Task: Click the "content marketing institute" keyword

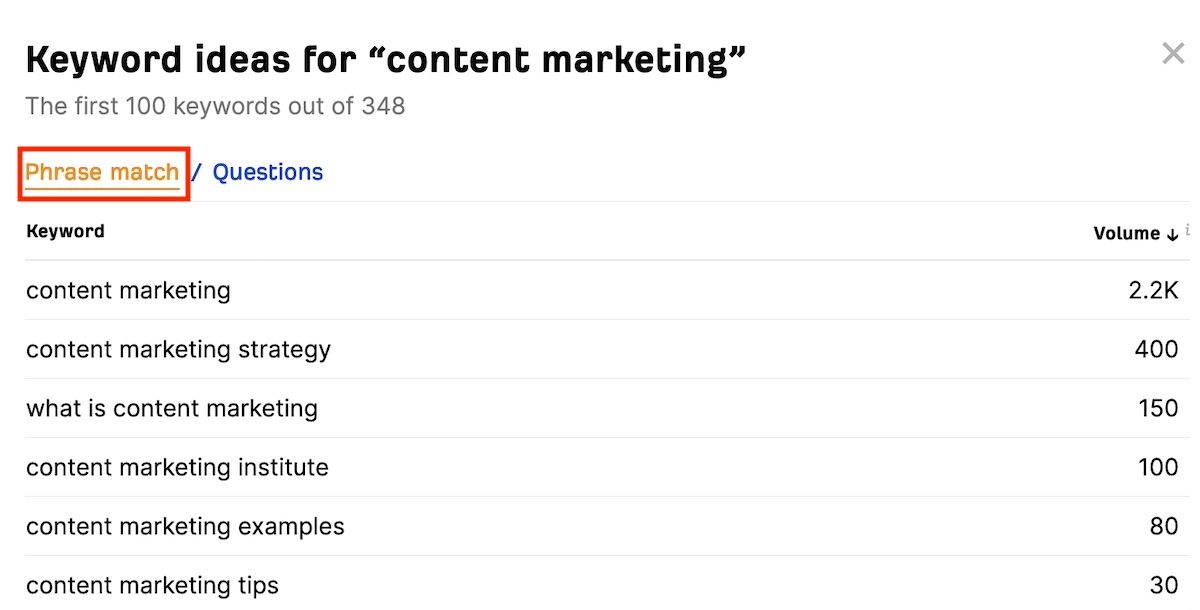Action: coord(177,468)
